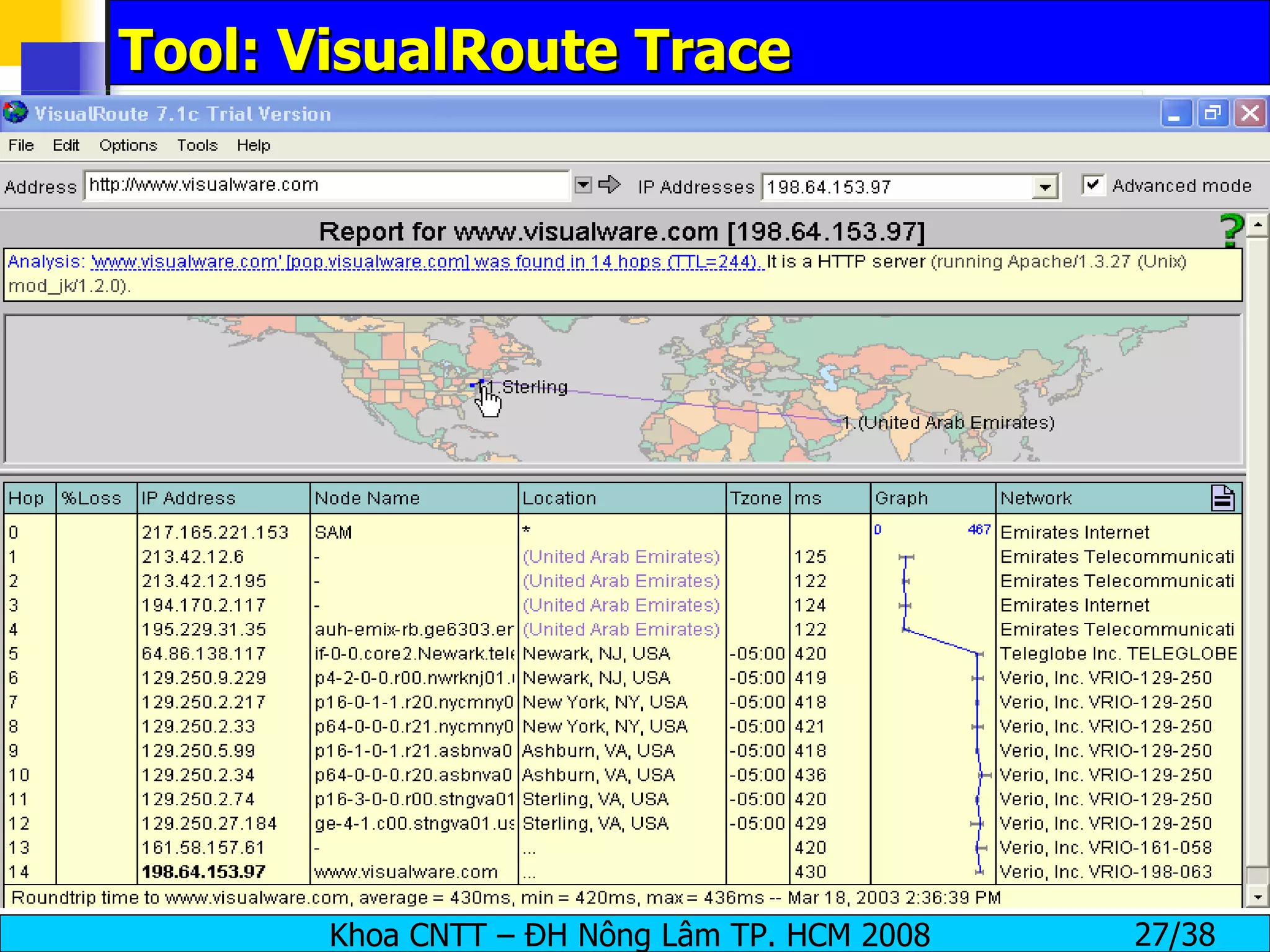Click IP 129.250.27.184 in hop 12
This screenshot has width=1270, height=952.
pos(210,823)
